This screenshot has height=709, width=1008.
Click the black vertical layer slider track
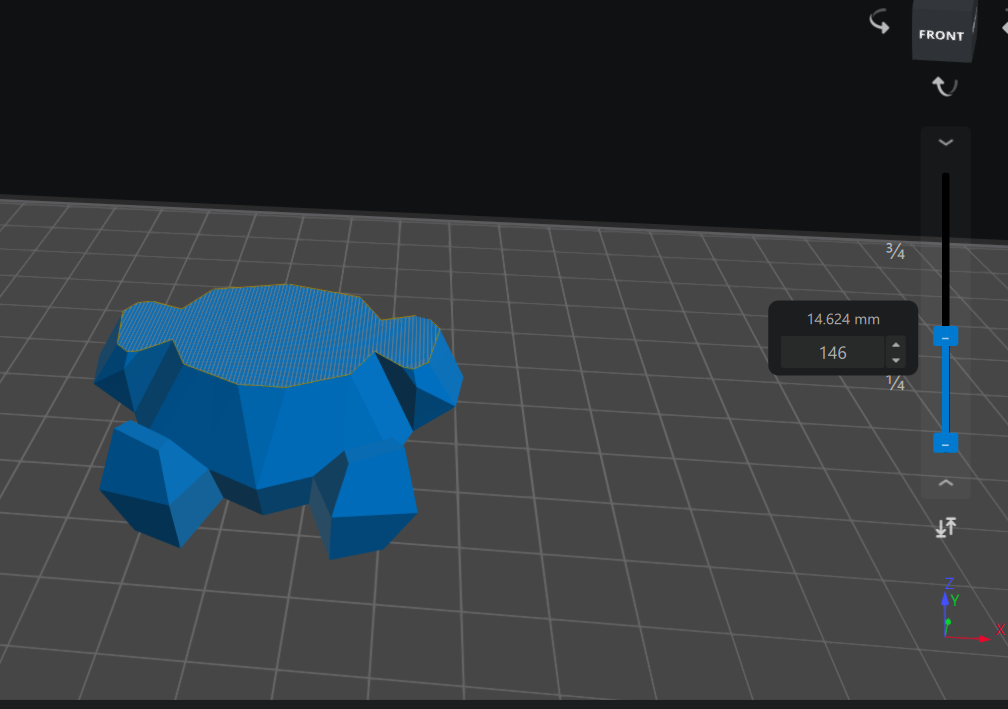(946, 251)
